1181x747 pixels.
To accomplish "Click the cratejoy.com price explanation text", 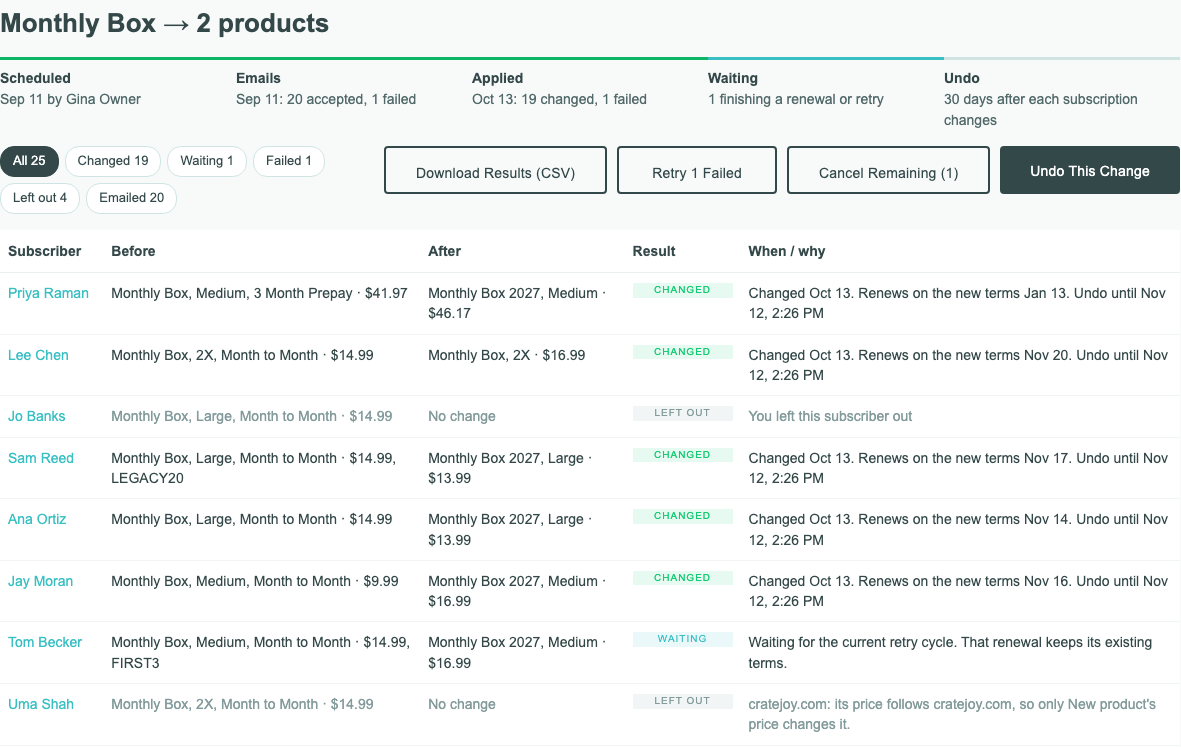I will (x=952, y=715).
